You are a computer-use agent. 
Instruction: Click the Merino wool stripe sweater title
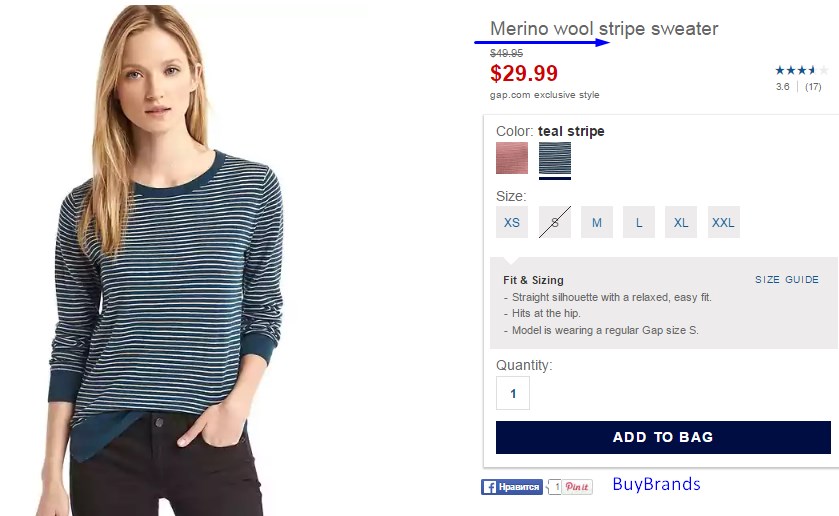point(604,28)
